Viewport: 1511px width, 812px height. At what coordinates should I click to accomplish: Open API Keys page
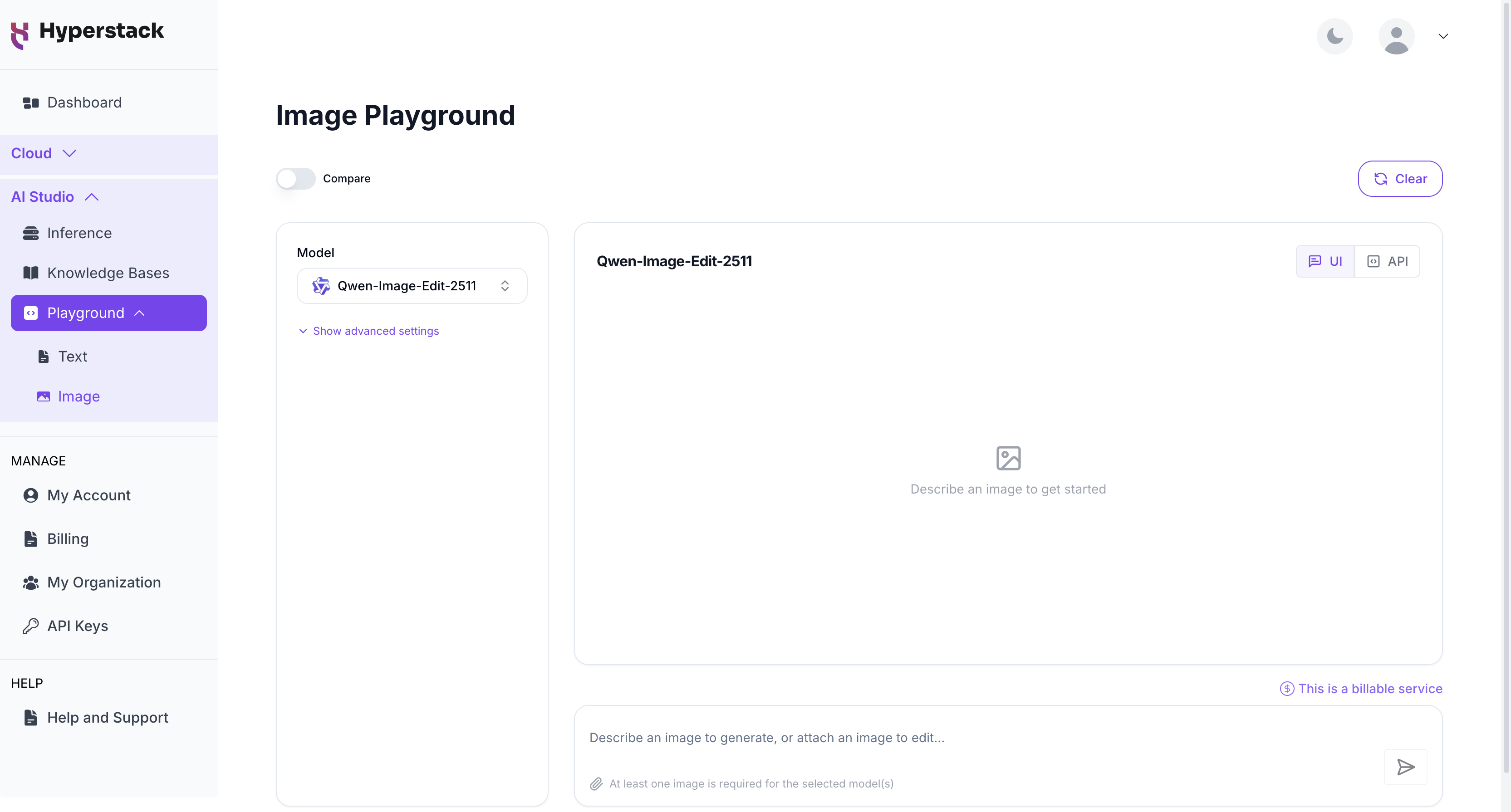[109, 626]
